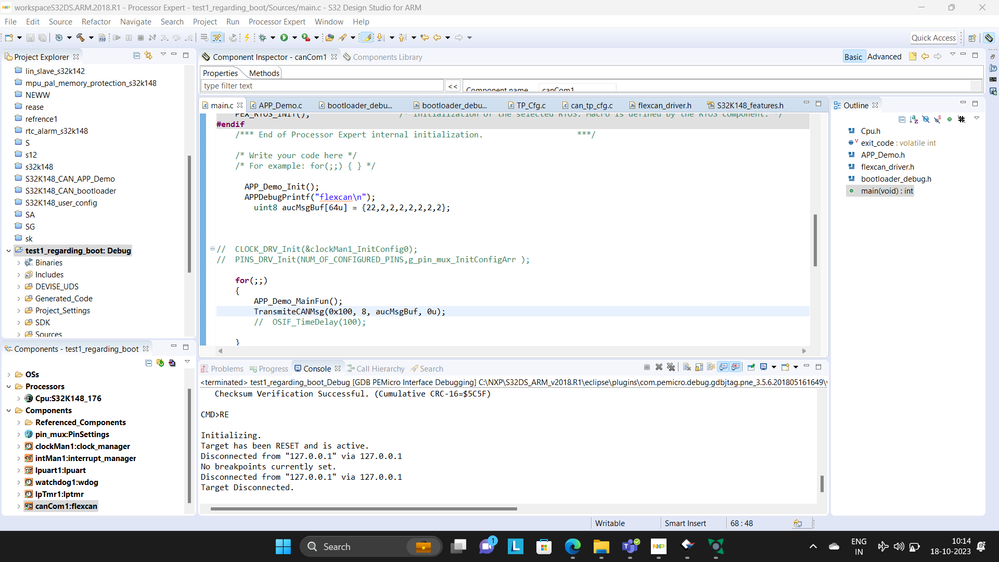Collapse the test1_regarding_boot project tree
999x562 pixels.
tap(8, 251)
